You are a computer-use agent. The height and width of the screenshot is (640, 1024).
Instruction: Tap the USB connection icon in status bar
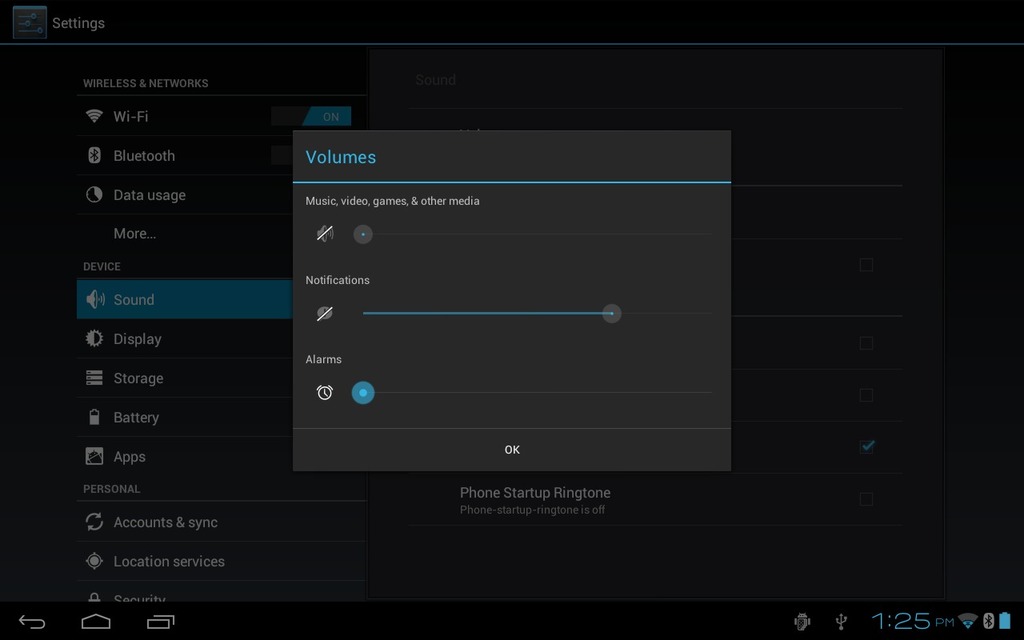point(841,621)
